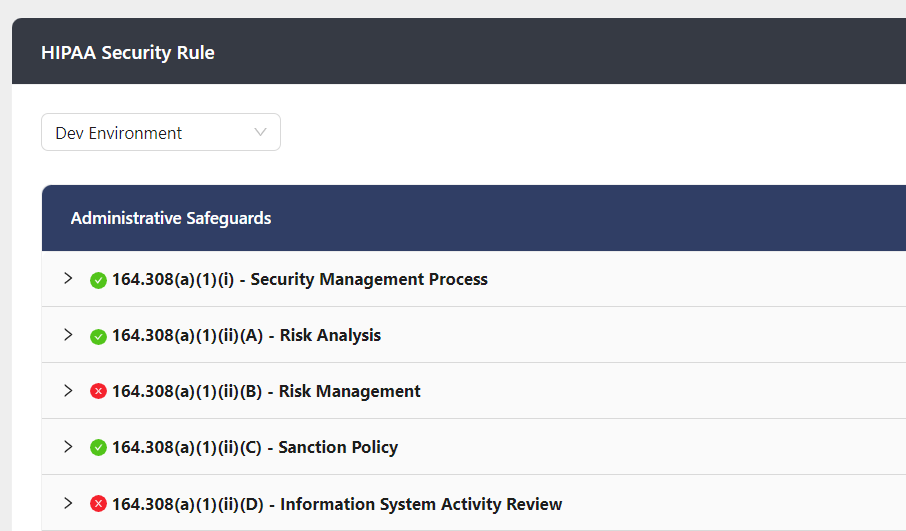Click red failed icon for Information System Activity Review
The height and width of the screenshot is (531, 906).
pos(98,504)
